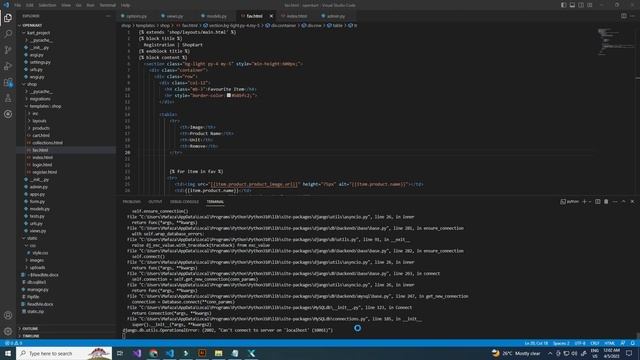Open the Source Control view
This screenshot has width=640, height=360.
pos(8,50)
